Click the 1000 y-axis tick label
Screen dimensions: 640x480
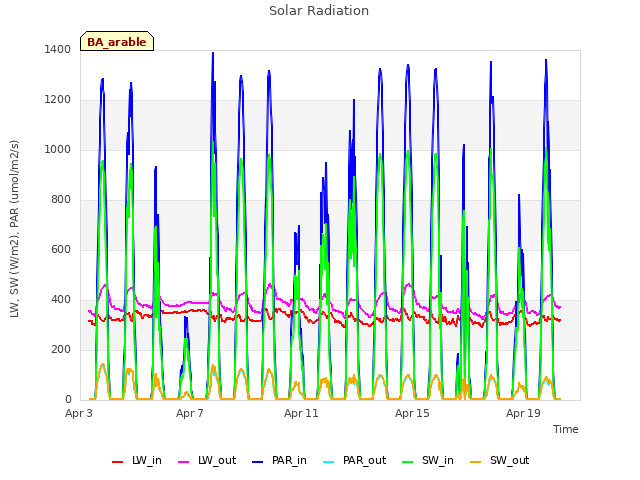(58, 150)
